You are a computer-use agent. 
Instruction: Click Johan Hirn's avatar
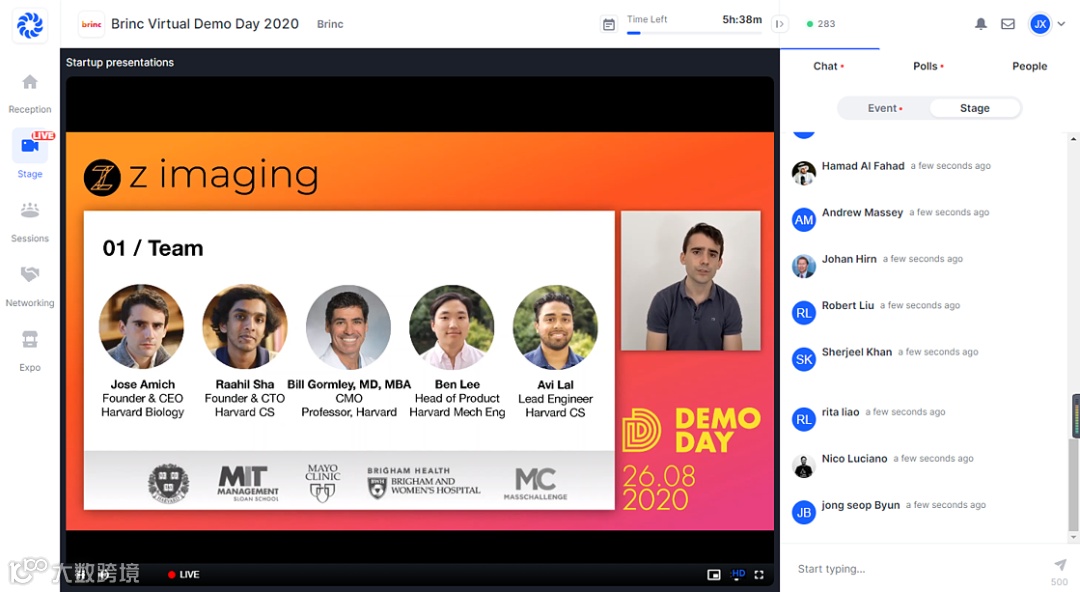803,266
